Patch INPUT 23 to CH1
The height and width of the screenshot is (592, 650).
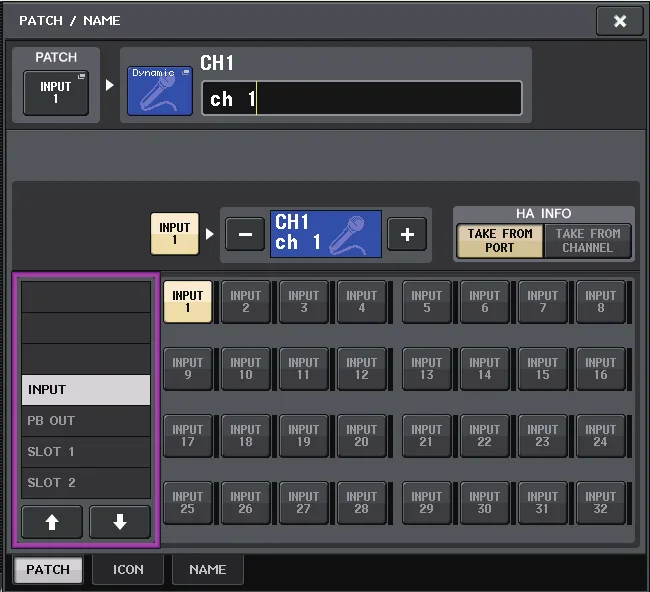pos(543,436)
